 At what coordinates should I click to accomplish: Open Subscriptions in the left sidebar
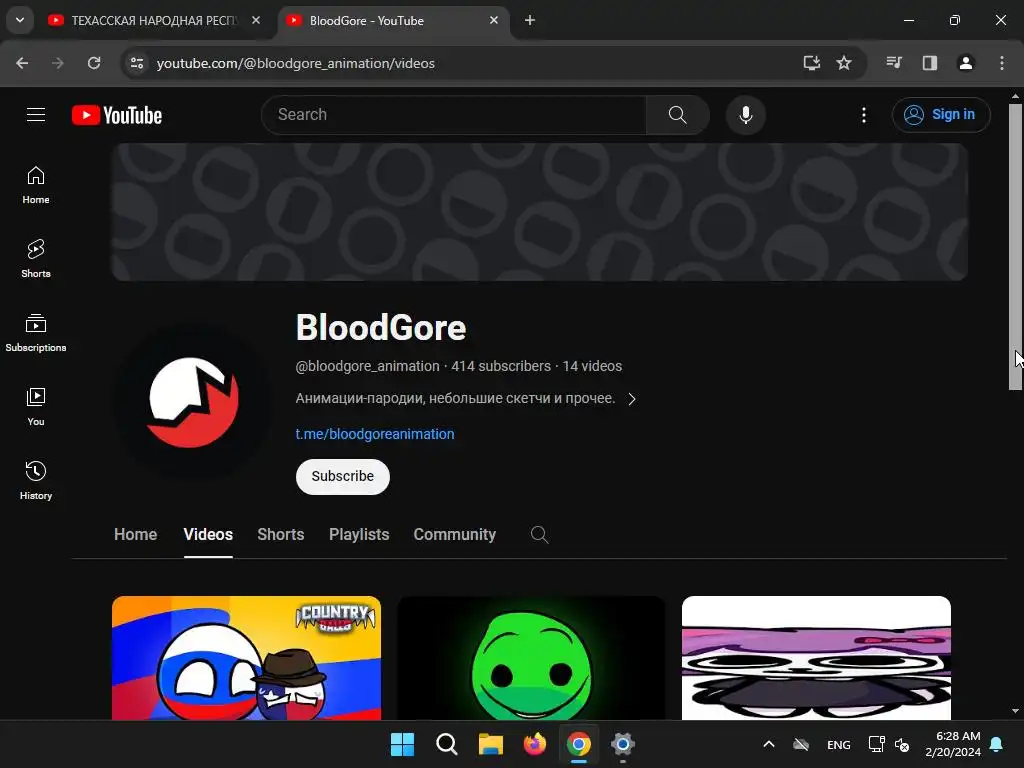coord(36,332)
